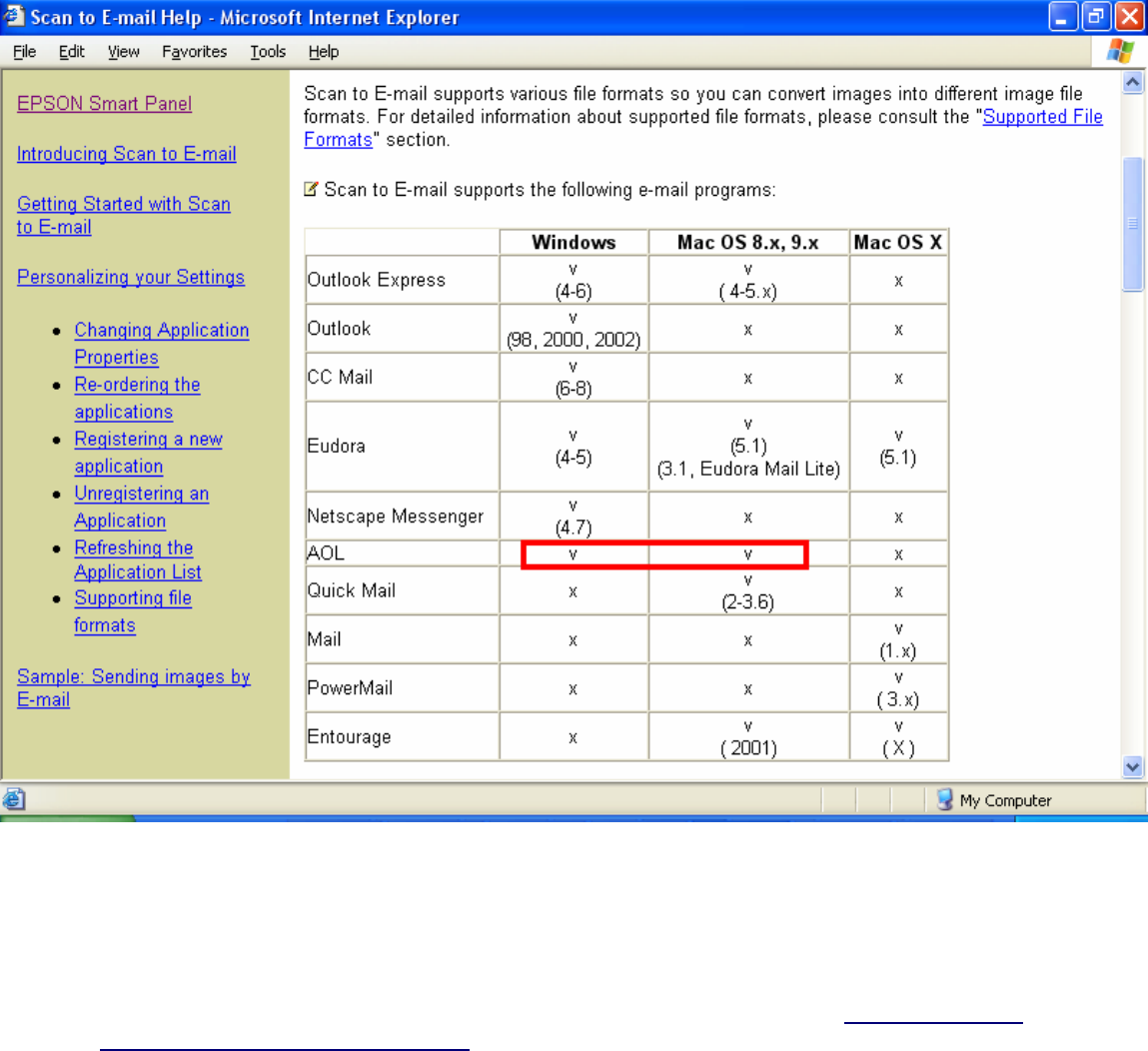Close the Scan to E-mail Help window
The width and height of the screenshot is (1148, 1051).
coord(1129,16)
